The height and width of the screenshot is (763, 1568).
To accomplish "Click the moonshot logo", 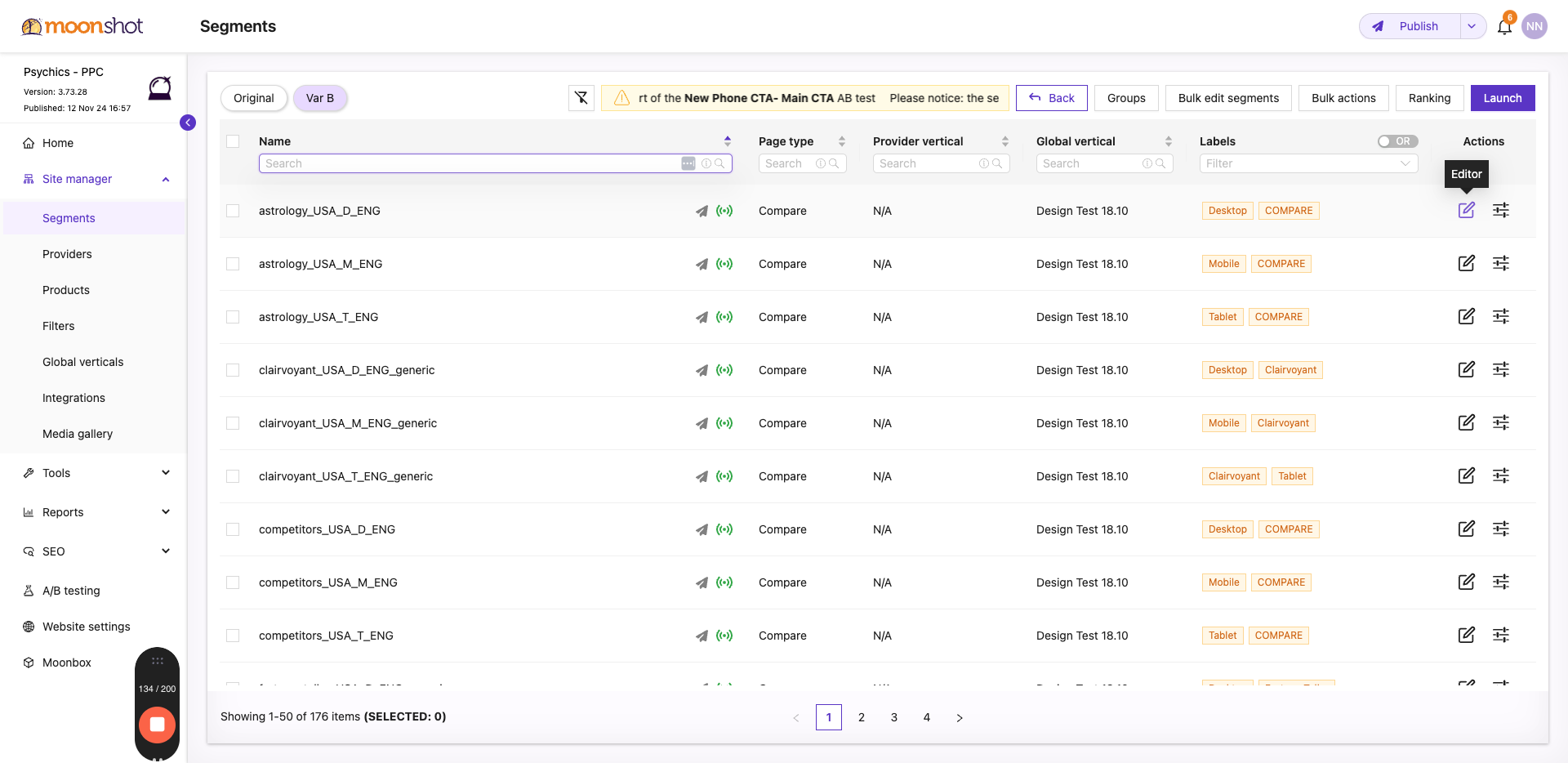I will [82, 26].
